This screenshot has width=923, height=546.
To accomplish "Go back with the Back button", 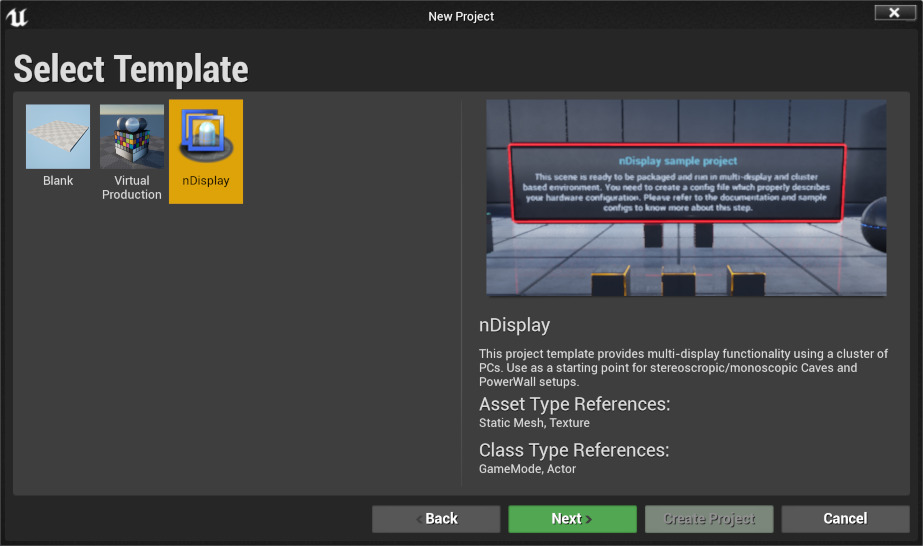I will [x=436, y=519].
